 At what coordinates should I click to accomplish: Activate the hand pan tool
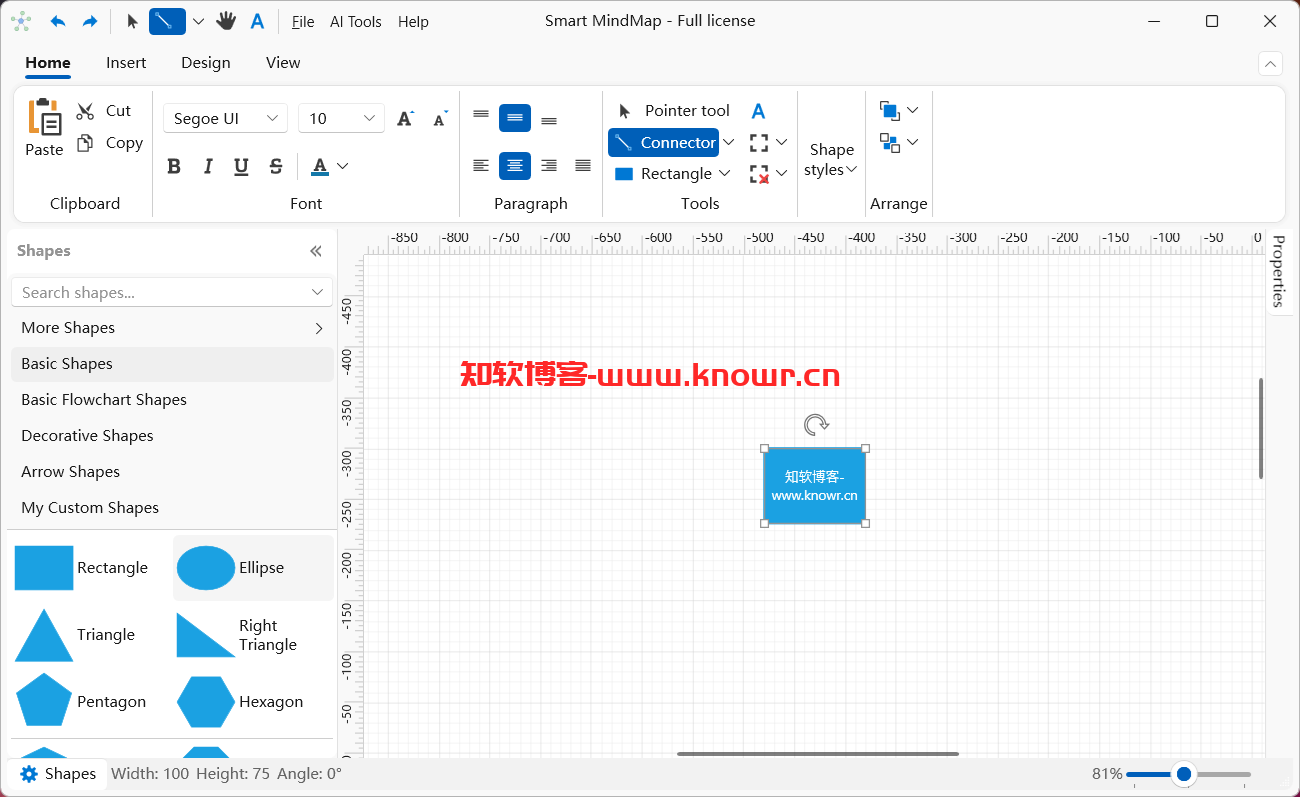click(x=226, y=21)
